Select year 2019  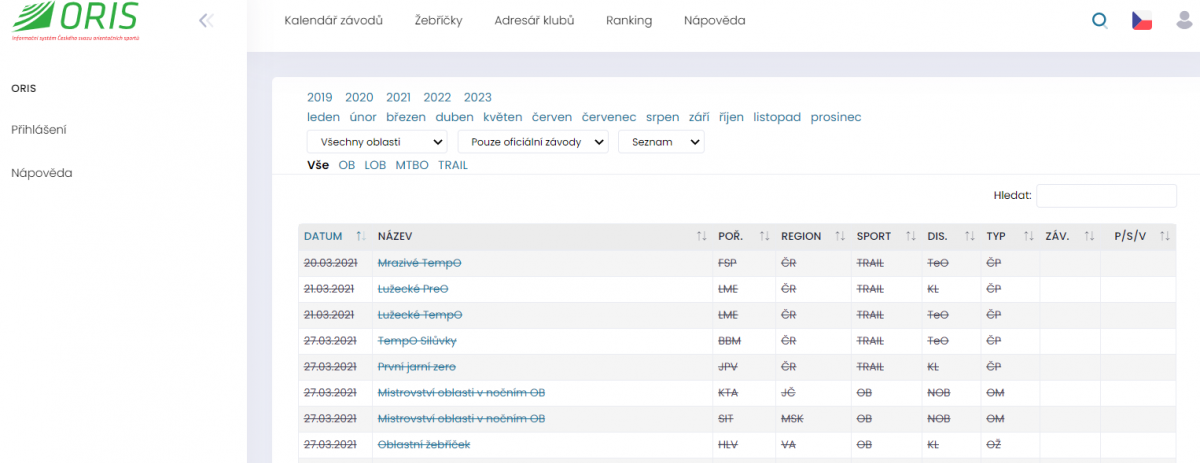click(320, 97)
